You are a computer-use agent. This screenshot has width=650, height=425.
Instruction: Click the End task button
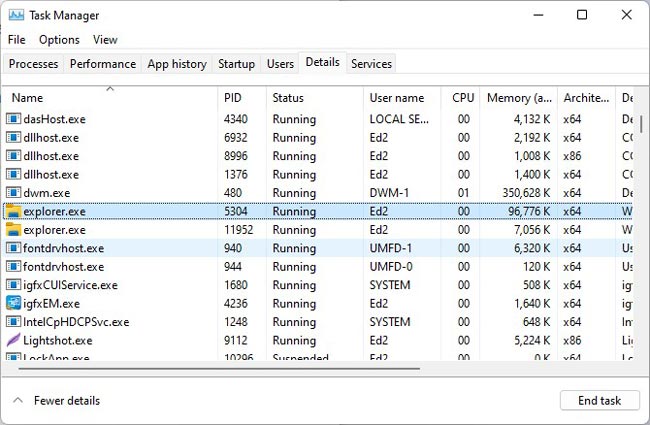click(x=599, y=401)
